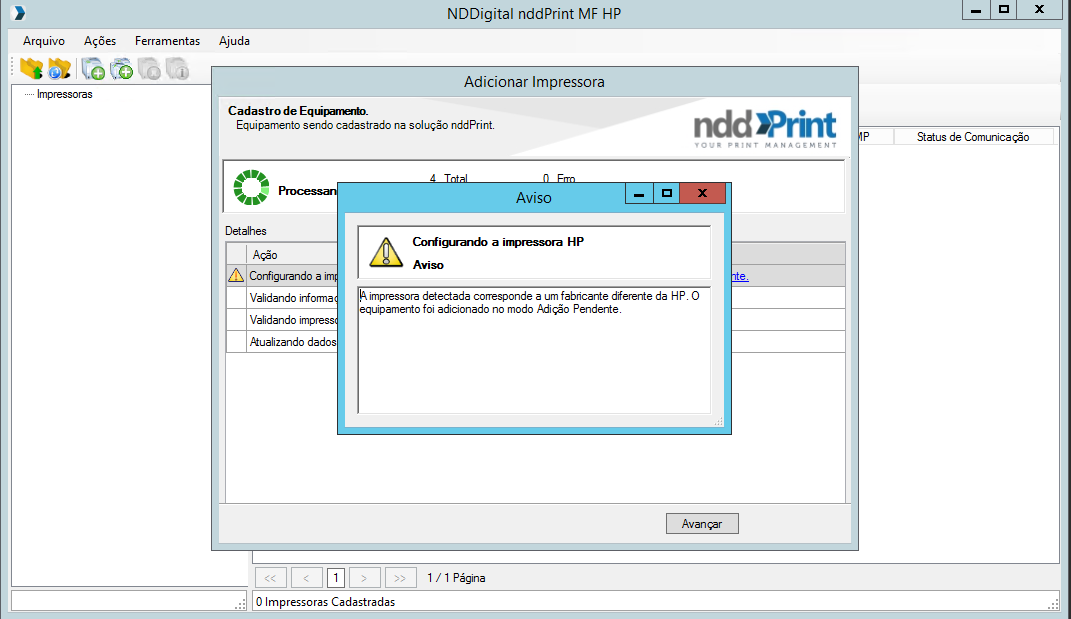Click the Status de Comunicação column header
This screenshot has height=619, width=1071.
click(x=972, y=137)
